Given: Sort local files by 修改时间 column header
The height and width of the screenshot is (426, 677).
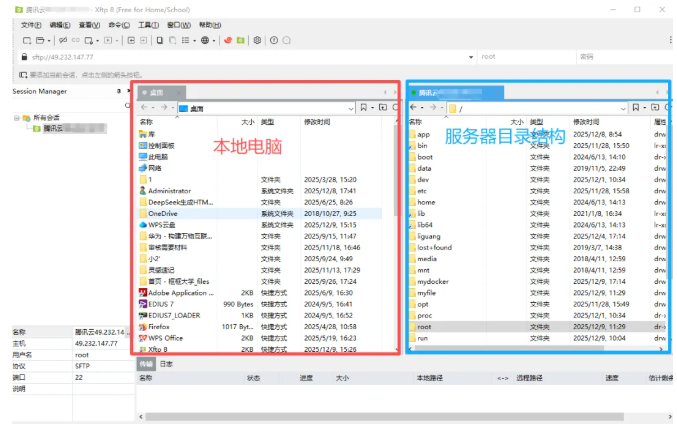Looking at the screenshot, I should pos(317,121).
